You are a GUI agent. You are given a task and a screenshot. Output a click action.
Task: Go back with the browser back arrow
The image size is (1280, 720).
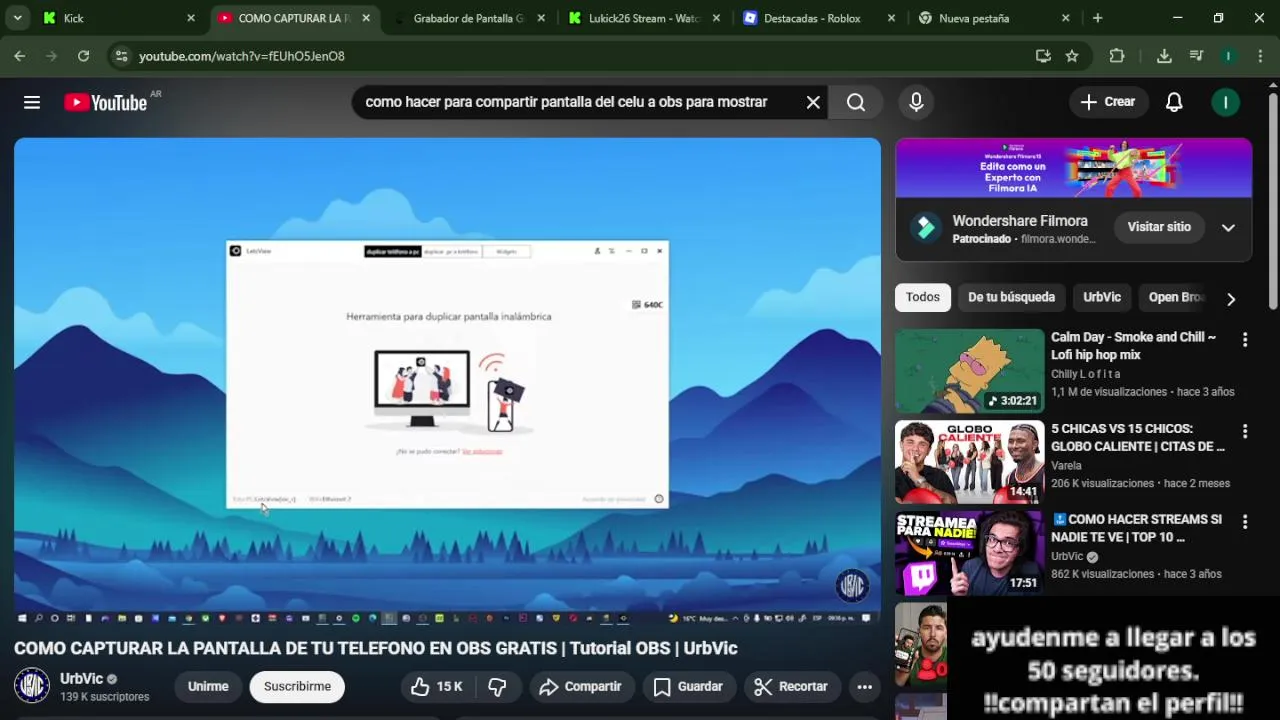tap(19, 56)
